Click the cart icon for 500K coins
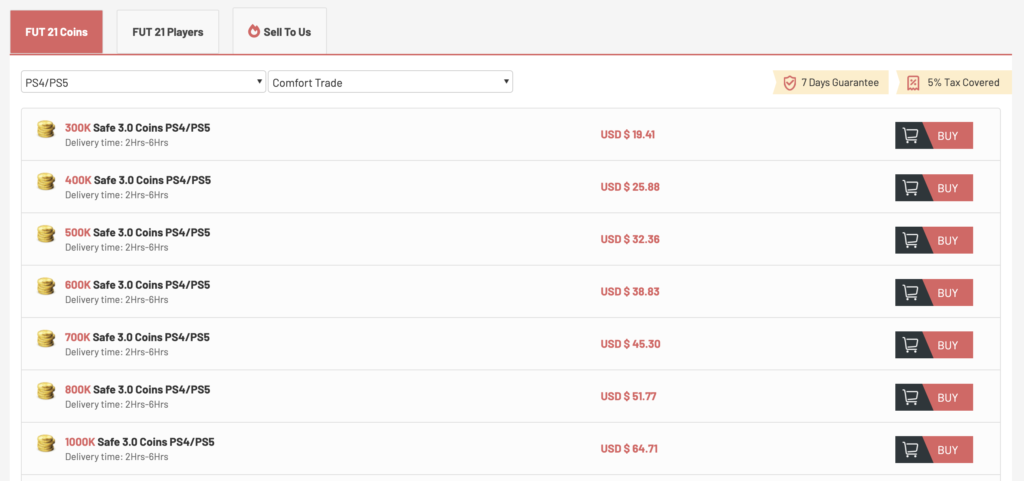 [x=909, y=240]
